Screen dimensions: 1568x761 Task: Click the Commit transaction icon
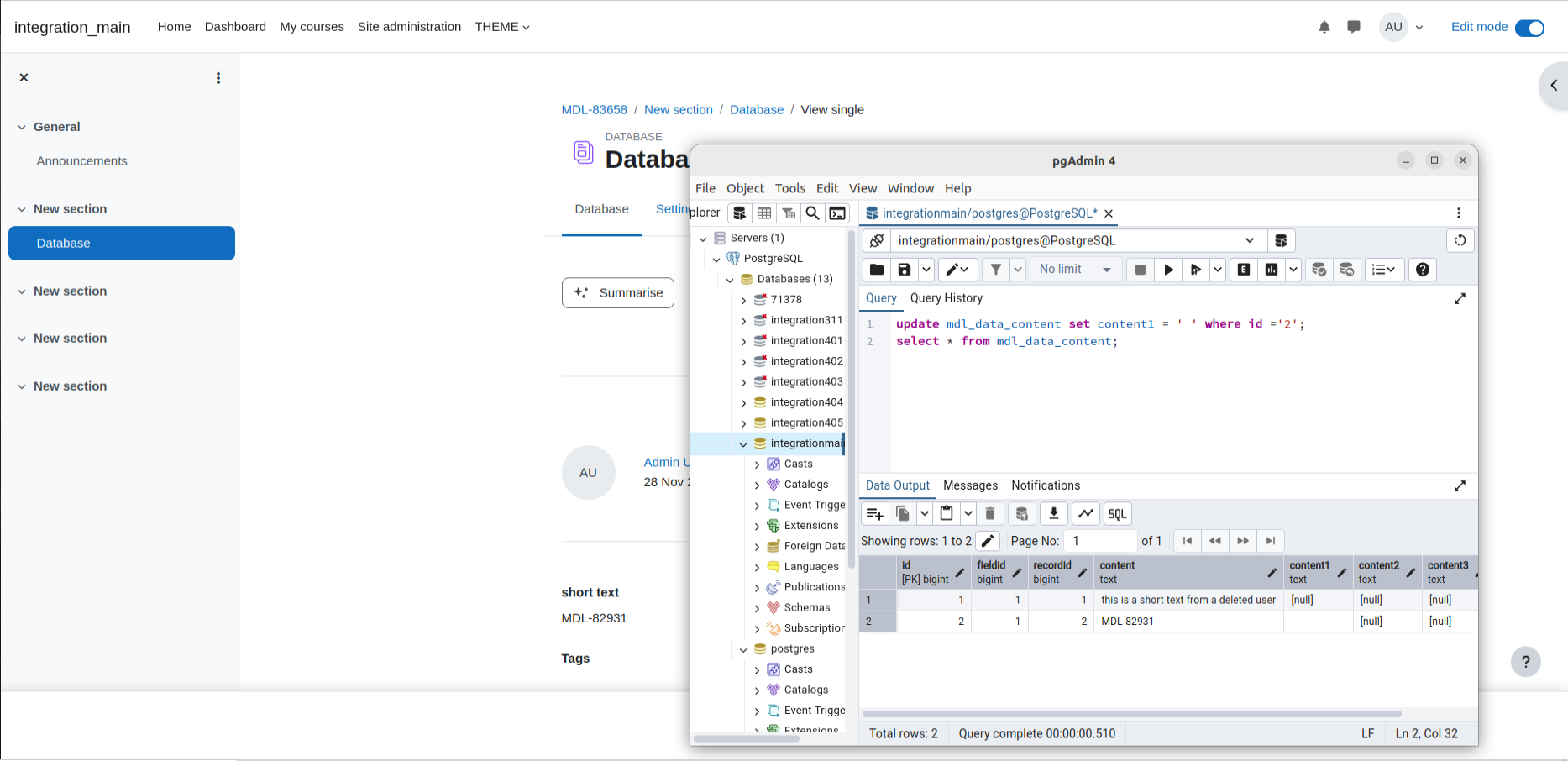1319,270
